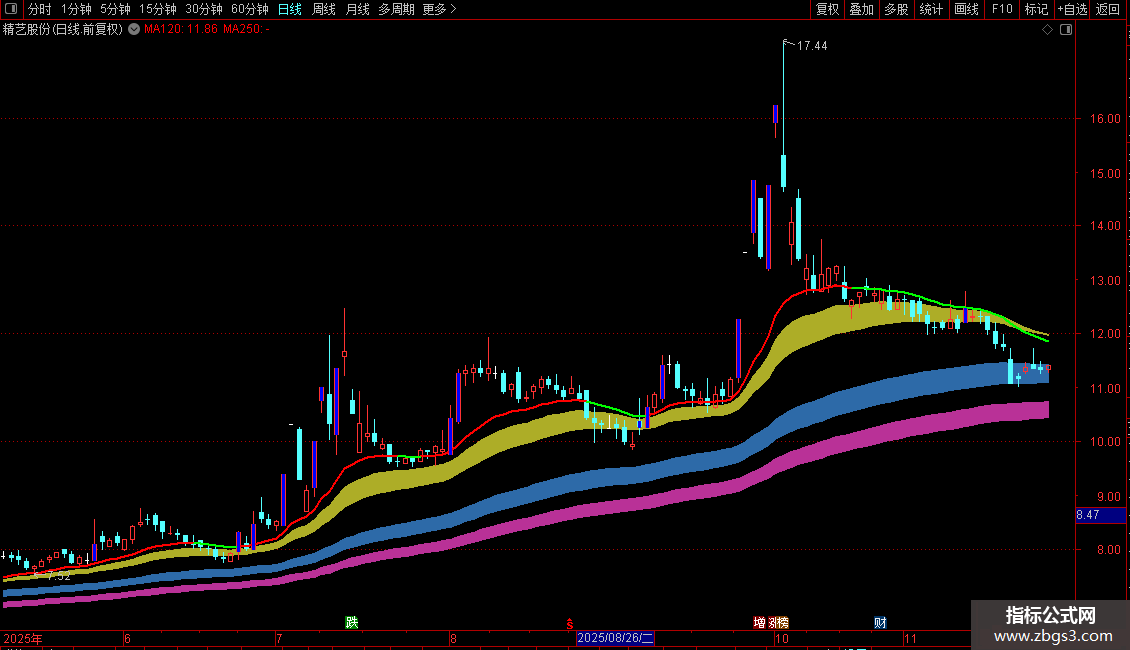Open F10 company information

(x=1002, y=9)
